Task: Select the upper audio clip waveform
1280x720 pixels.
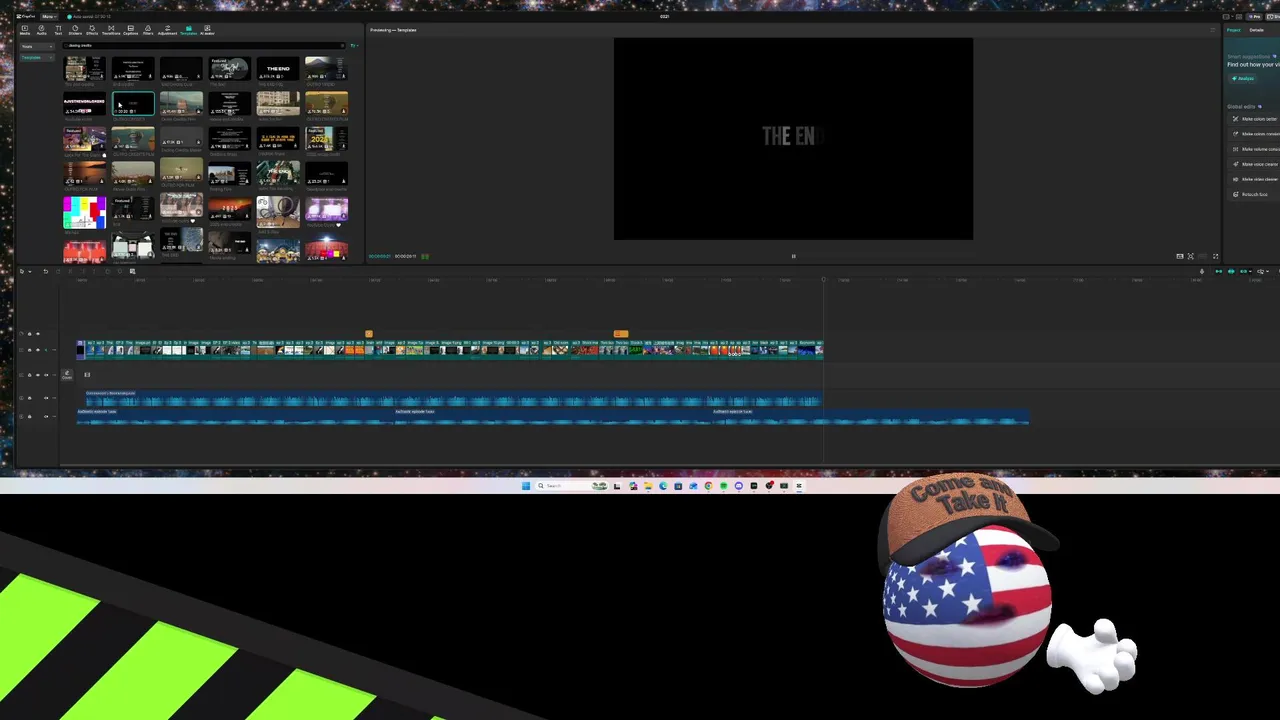Action: (x=452, y=400)
